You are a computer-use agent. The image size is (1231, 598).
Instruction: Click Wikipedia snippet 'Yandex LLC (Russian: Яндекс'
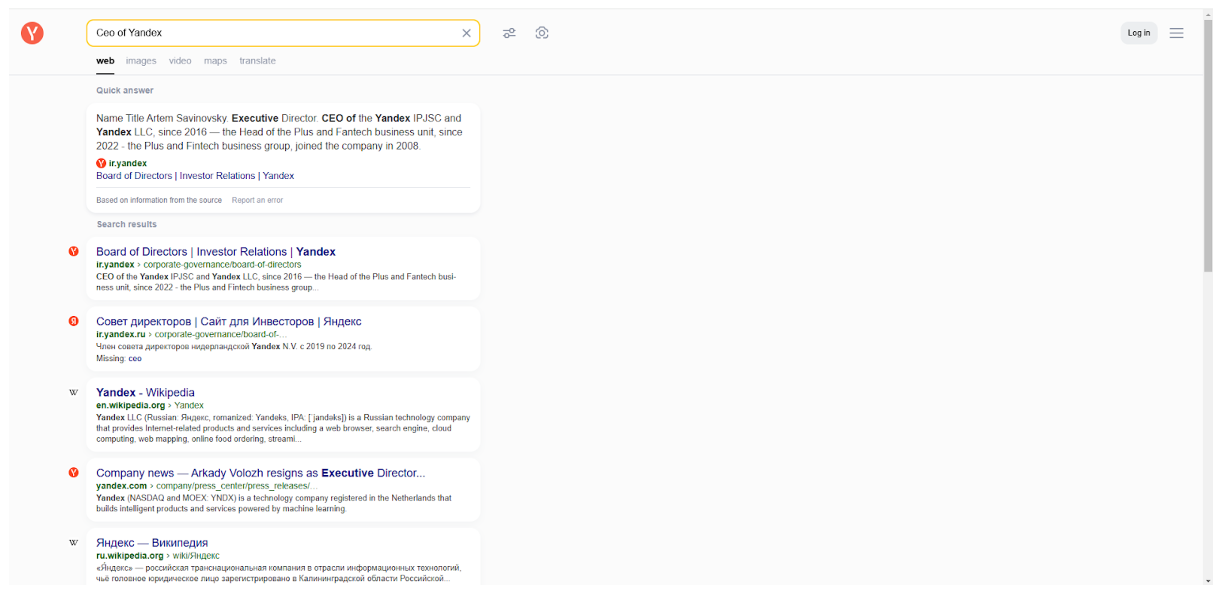click(283, 428)
